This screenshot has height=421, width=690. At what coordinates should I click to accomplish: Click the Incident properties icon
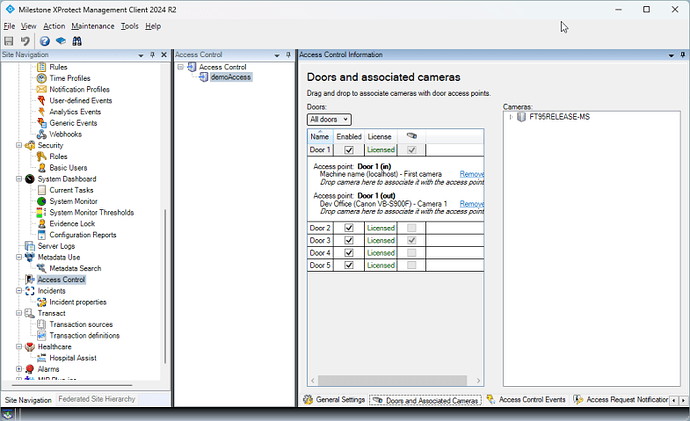41,302
